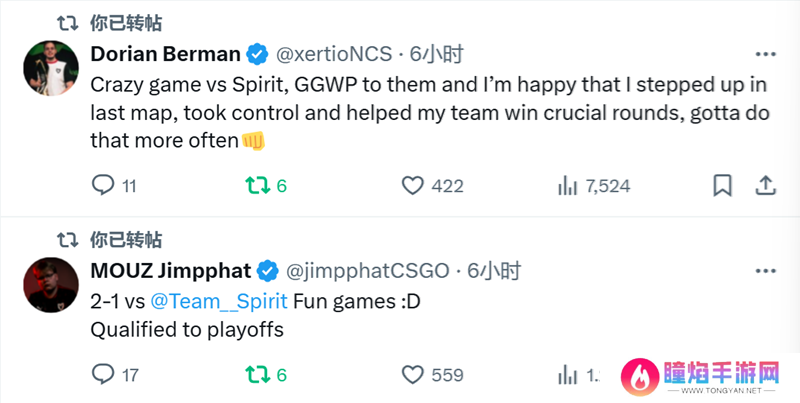Open more options for Dorian Berman's tweet
This screenshot has width=800, height=403.
click(765, 54)
